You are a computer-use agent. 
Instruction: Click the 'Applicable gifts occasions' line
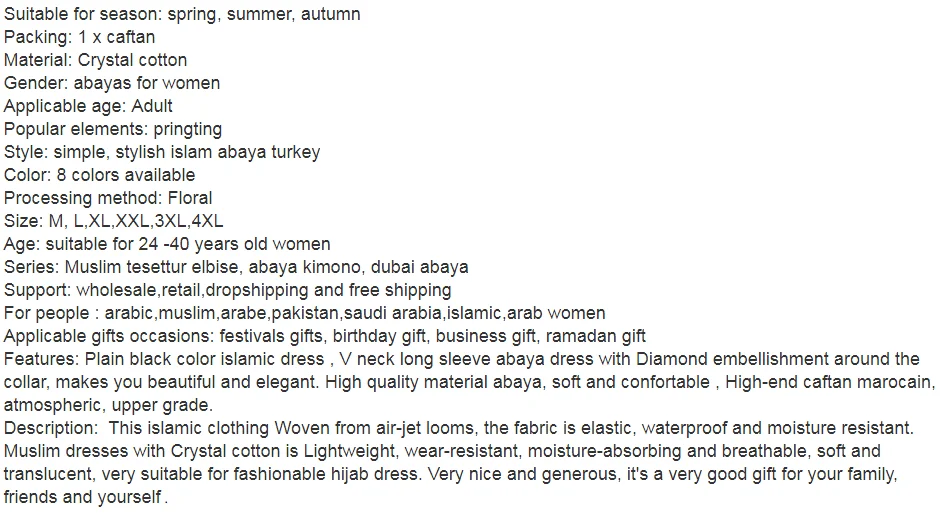pos(325,336)
